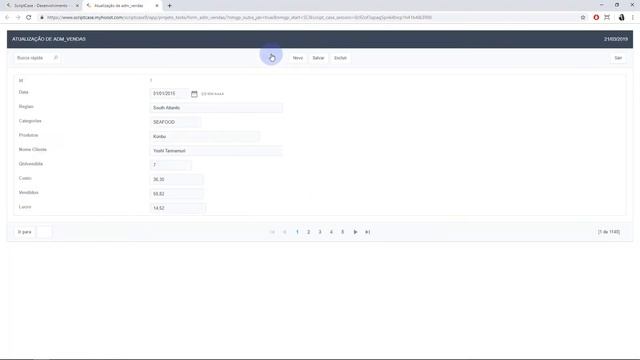Click the Excluir button
640x360 pixels.
click(x=340, y=58)
